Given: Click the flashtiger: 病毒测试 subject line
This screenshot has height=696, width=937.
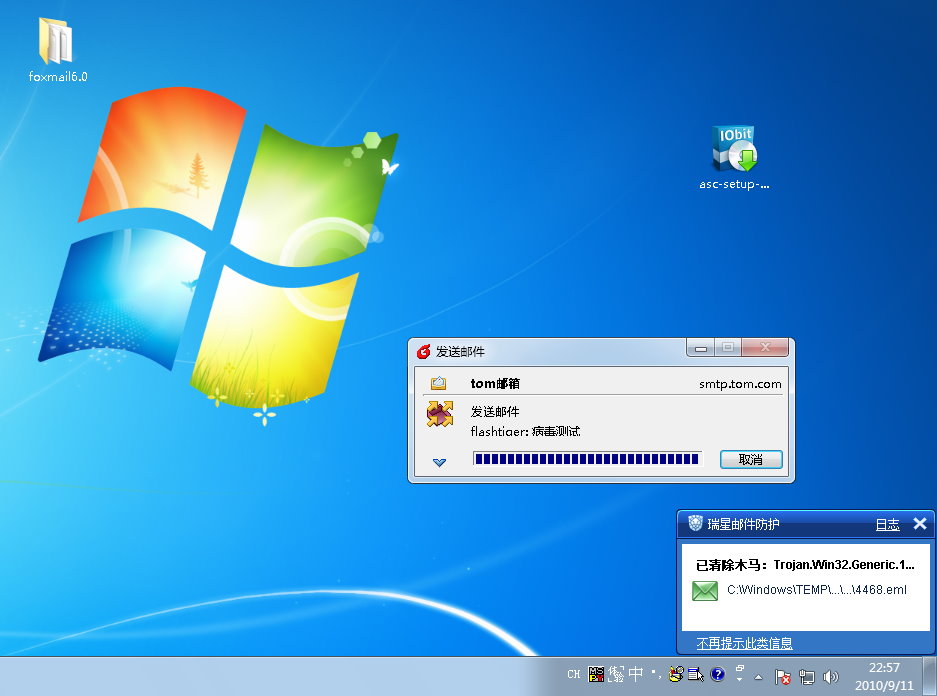Looking at the screenshot, I should coord(525,431).
